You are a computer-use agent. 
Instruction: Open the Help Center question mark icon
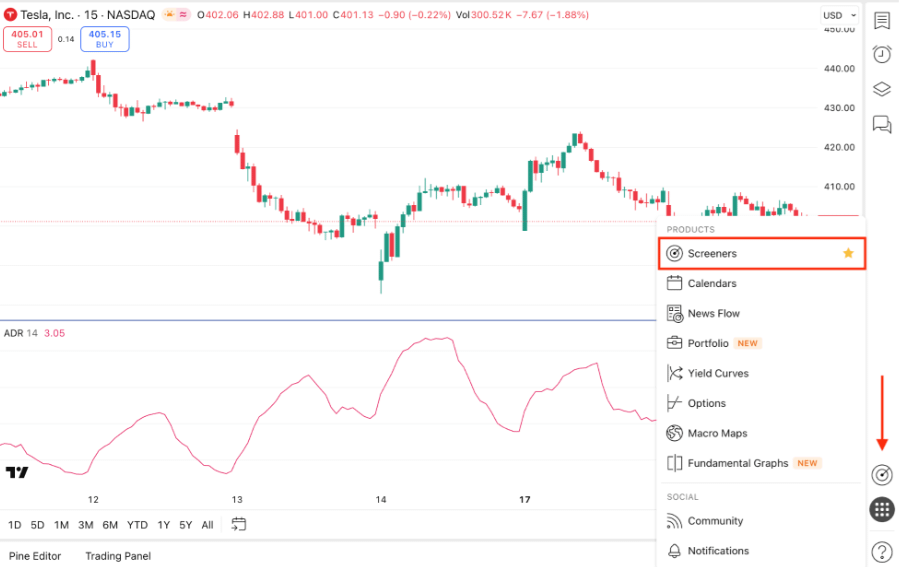(x=881, y=551)
